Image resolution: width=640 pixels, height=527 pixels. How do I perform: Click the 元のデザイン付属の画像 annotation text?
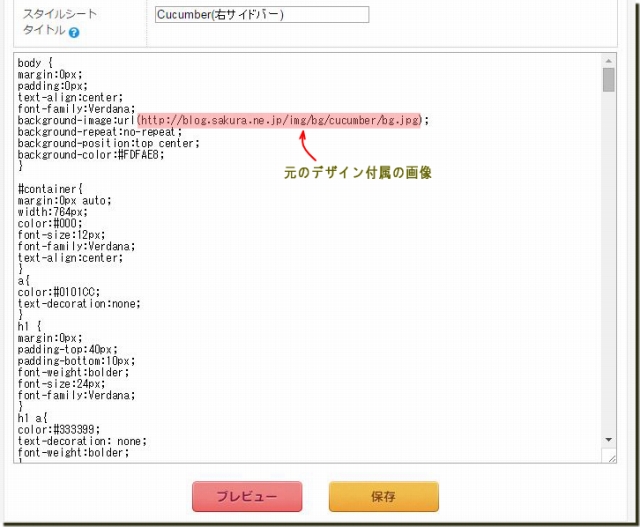pos(358,173)
